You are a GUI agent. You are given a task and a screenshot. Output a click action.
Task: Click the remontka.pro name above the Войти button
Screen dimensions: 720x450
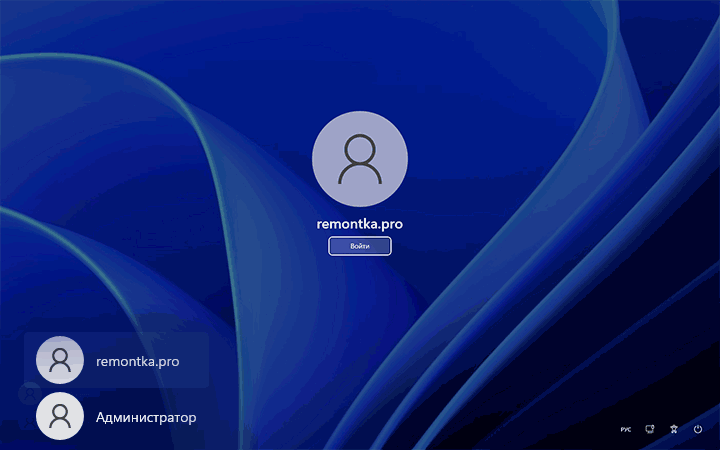click(360, 224)
